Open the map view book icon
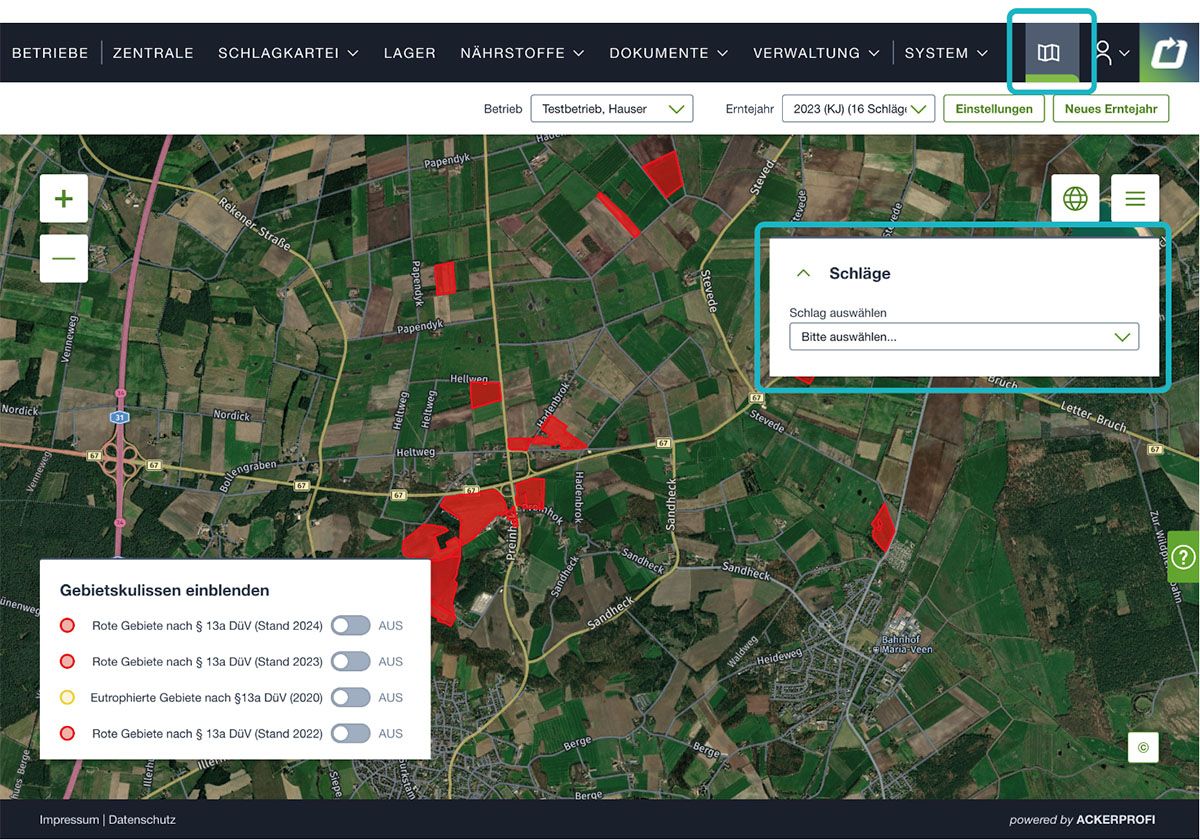Viewport: 1200px width, 840px height. click(1048, 53)
